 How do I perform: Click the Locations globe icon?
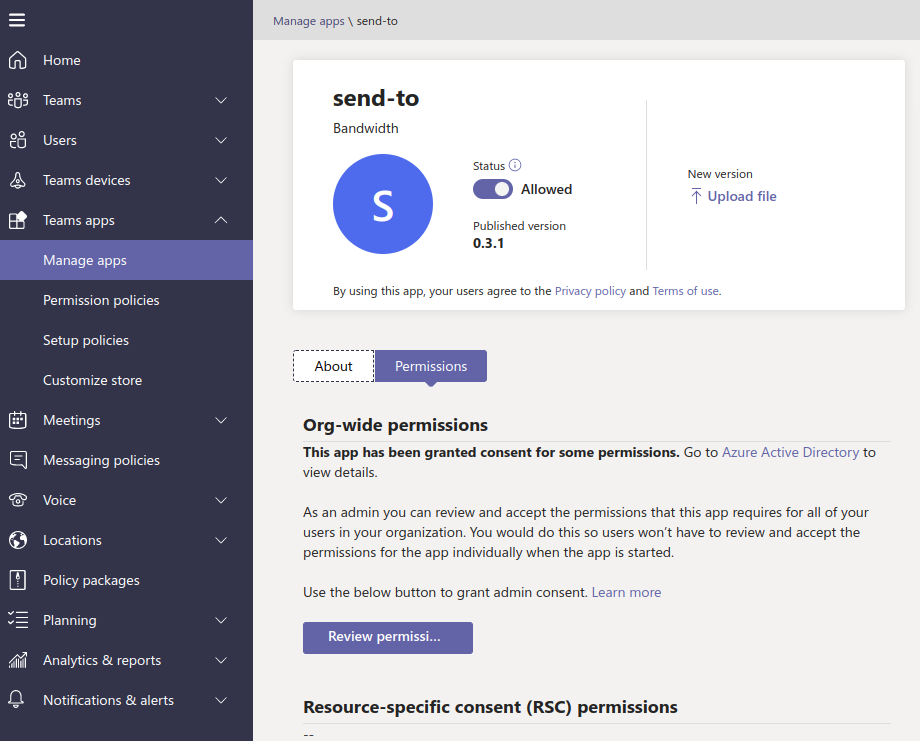(x=18, y=540)
